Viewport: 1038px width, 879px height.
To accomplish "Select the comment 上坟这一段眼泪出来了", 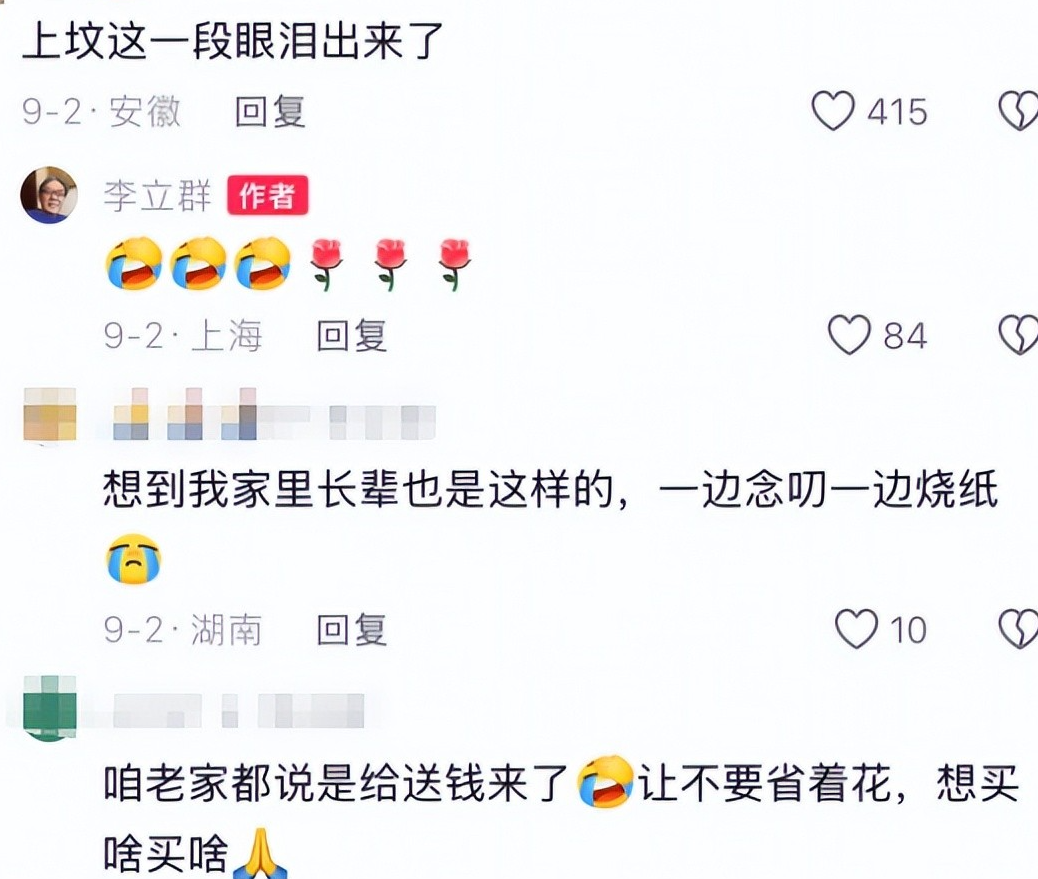I will pos(232,41).
